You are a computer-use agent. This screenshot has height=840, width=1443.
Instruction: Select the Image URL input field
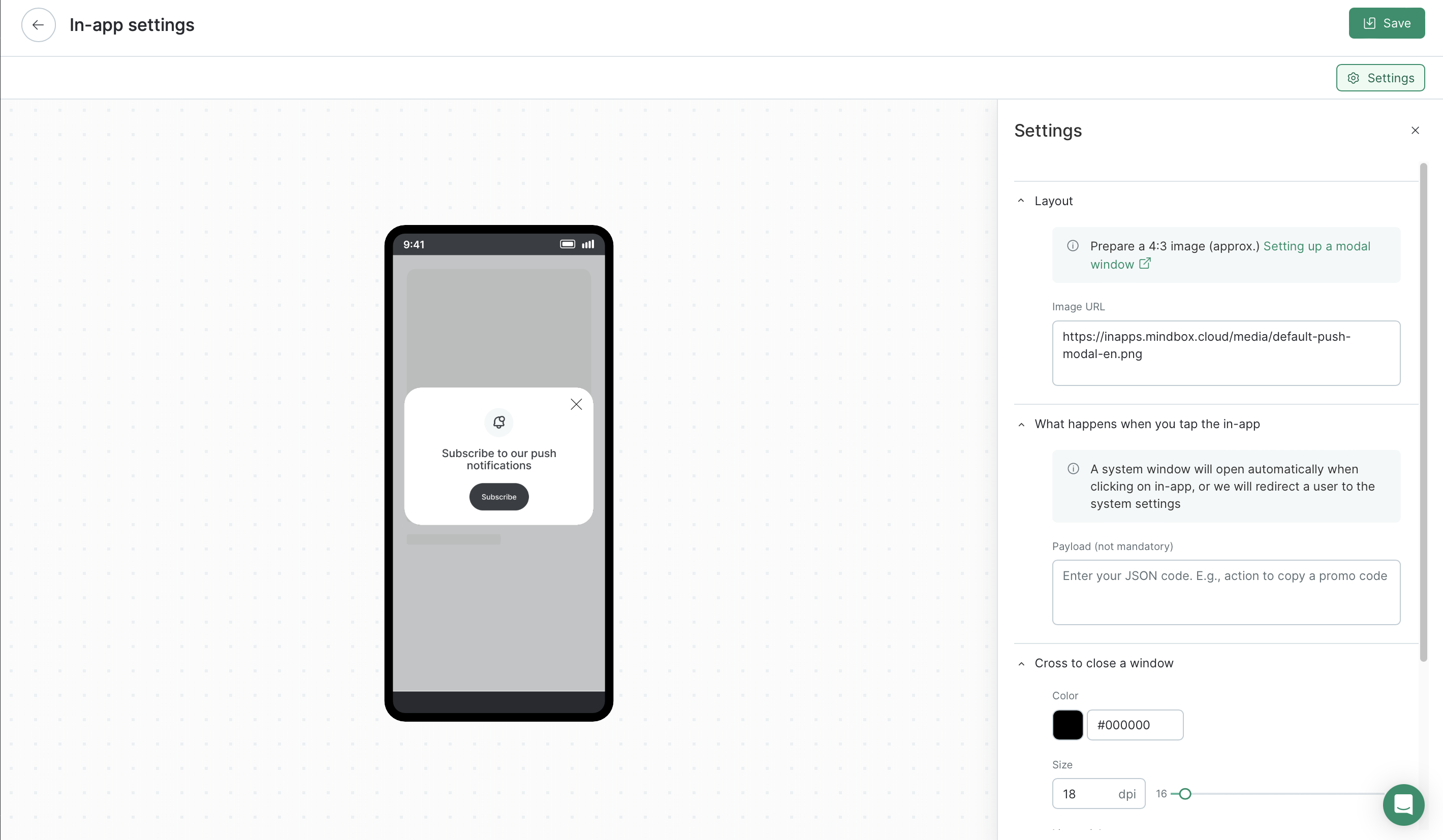point(1225,353)
